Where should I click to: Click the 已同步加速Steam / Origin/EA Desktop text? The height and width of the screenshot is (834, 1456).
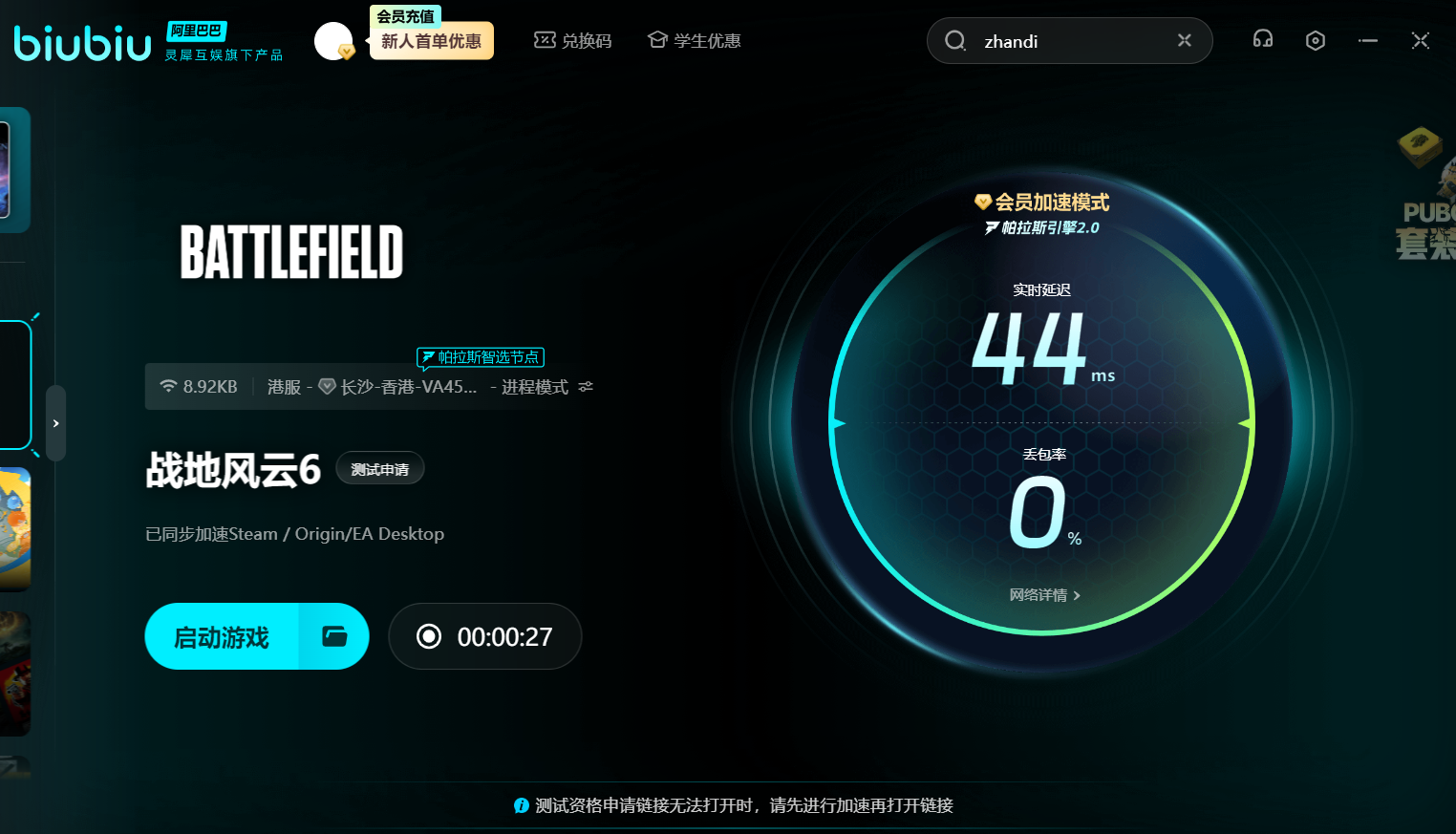[294, 534]
